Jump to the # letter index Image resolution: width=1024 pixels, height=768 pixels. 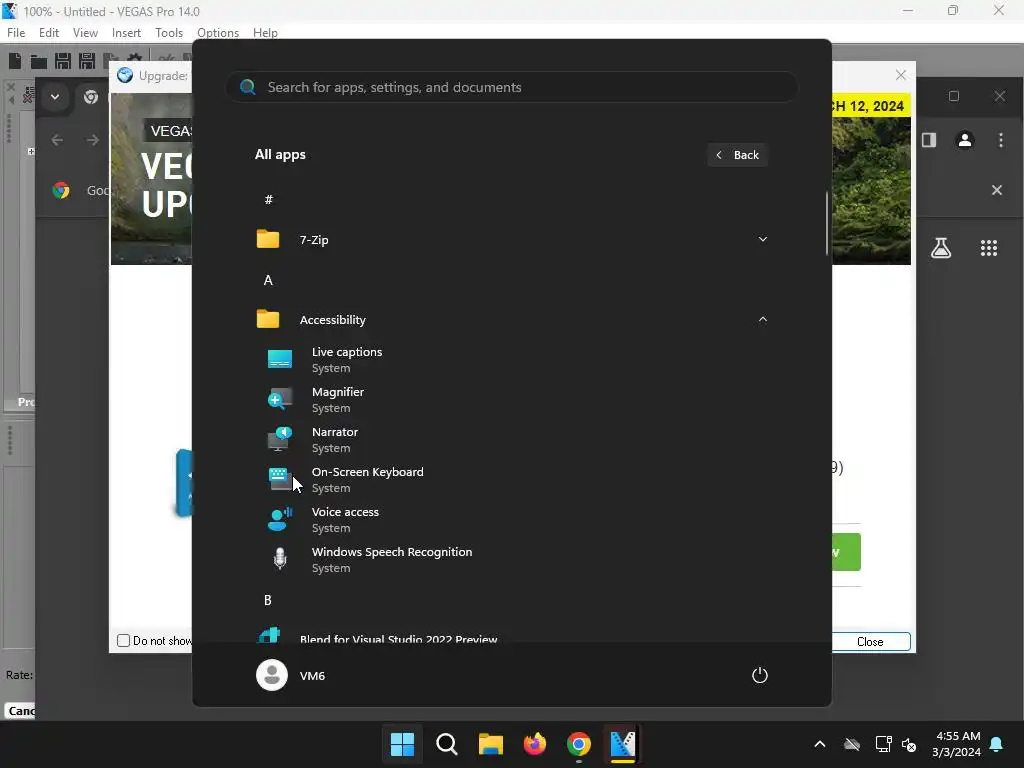point(268,200)
